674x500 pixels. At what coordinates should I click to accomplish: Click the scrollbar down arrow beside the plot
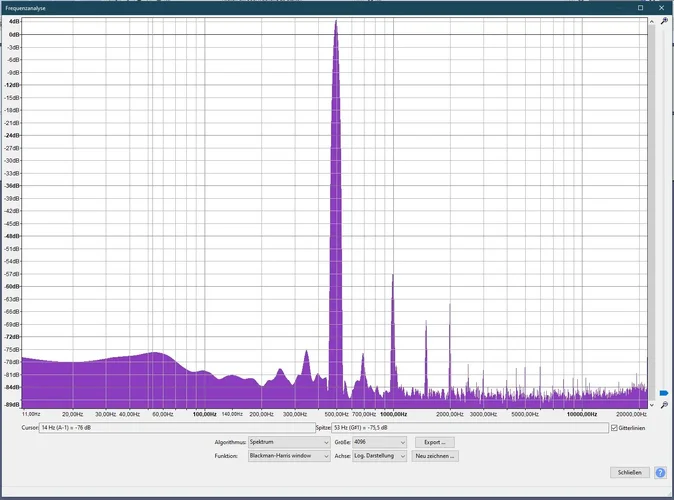(x=652, y=404)
